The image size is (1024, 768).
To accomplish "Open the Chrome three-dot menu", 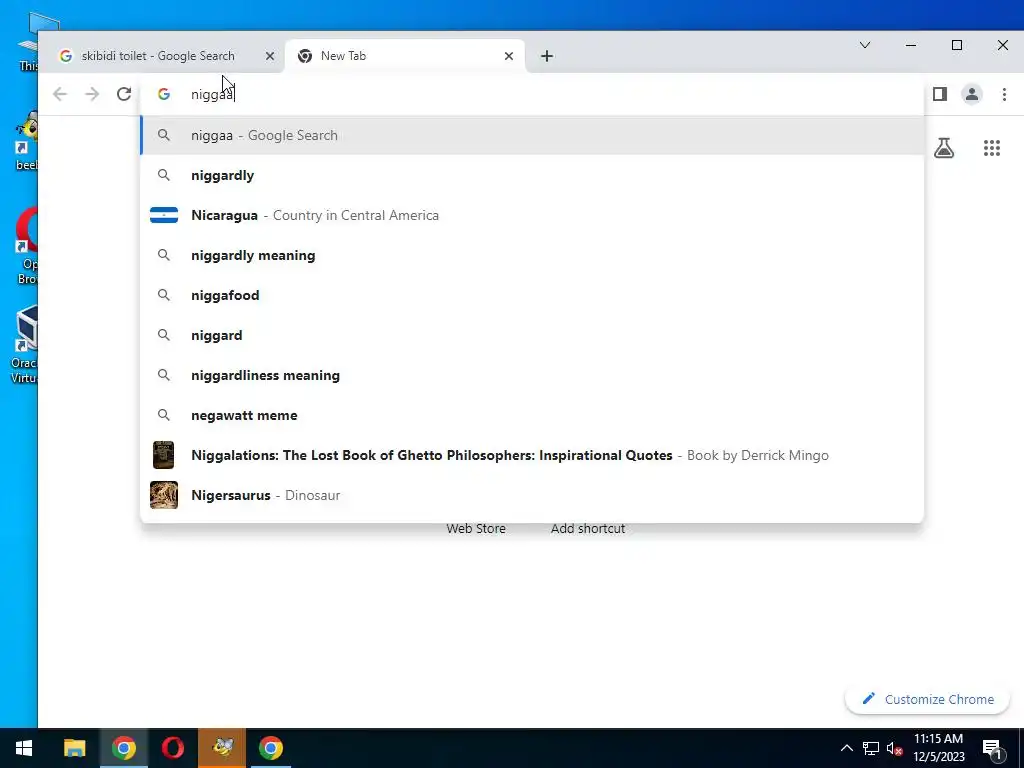I will 1004,94.
